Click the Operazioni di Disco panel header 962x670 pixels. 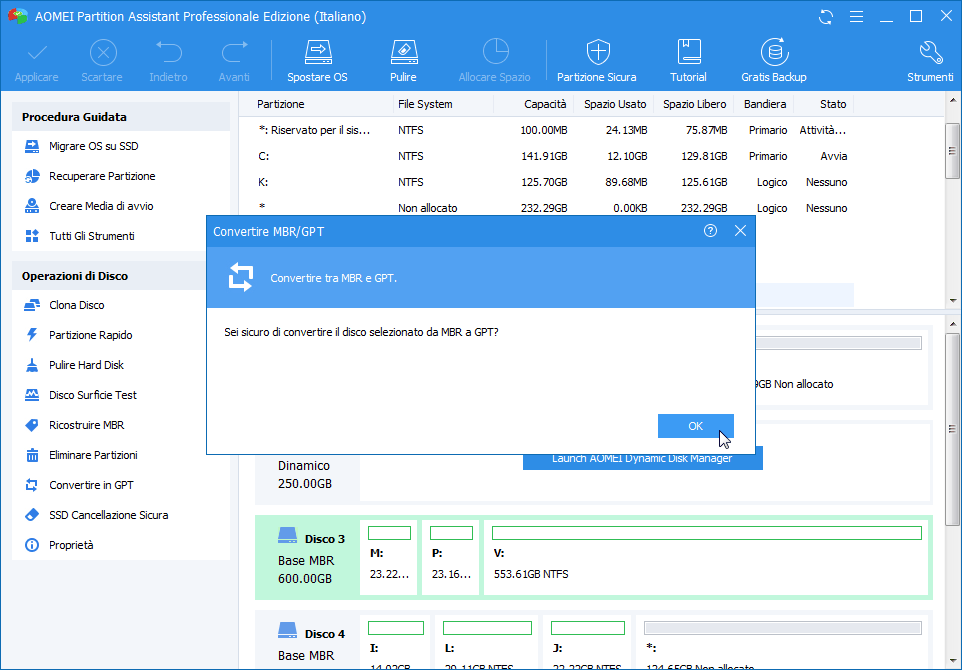[110, 276]
